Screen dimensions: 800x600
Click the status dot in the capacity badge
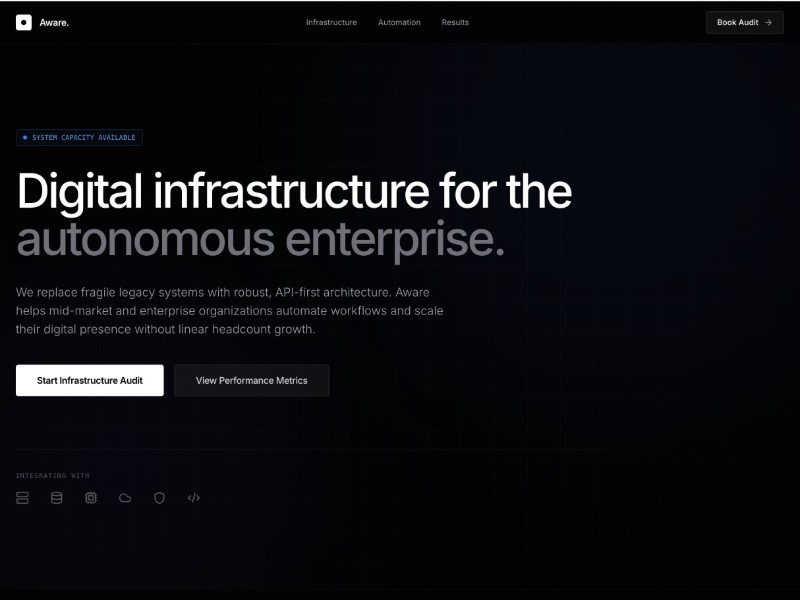(x=24, y=137)
